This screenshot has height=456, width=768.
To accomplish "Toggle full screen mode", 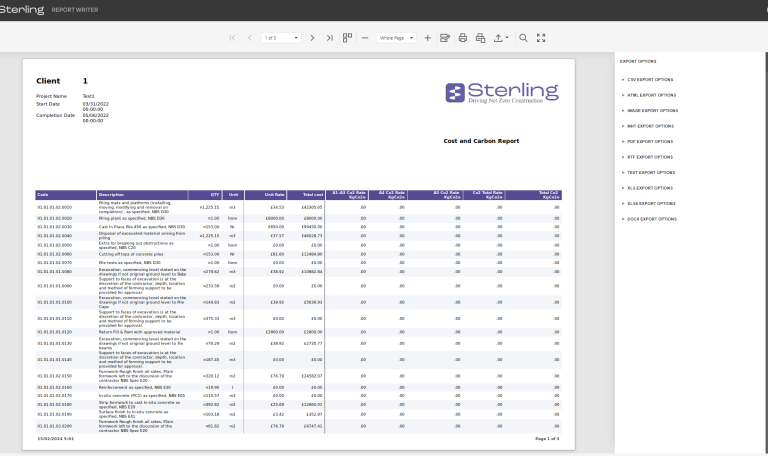I will 541,38.
